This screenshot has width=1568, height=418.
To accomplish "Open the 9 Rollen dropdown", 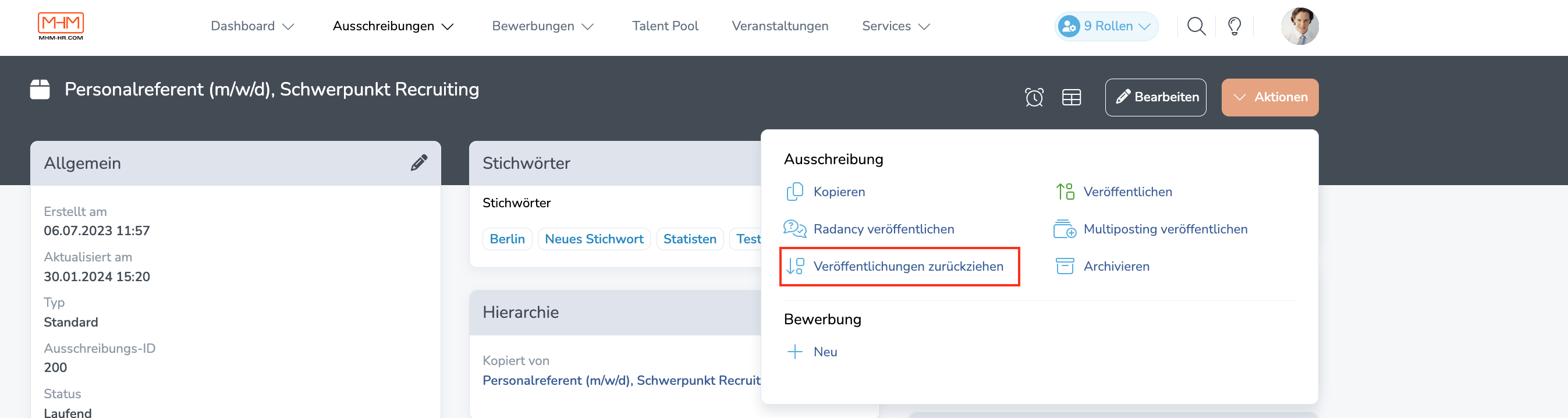I will [1106, 26].
